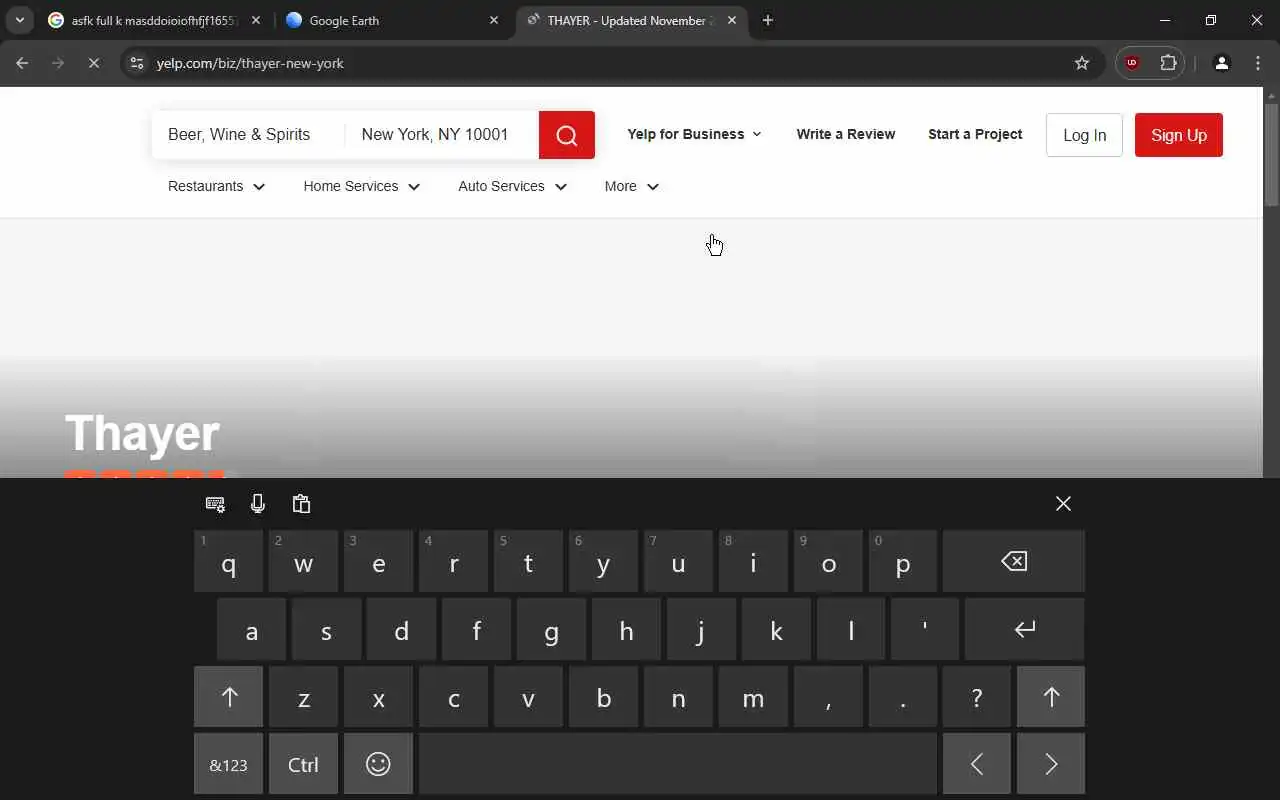Image resolution: width=1280 pixels, height=800 pixels.
Task: Tap the m key on keyboard
Action: click(753, 697)
